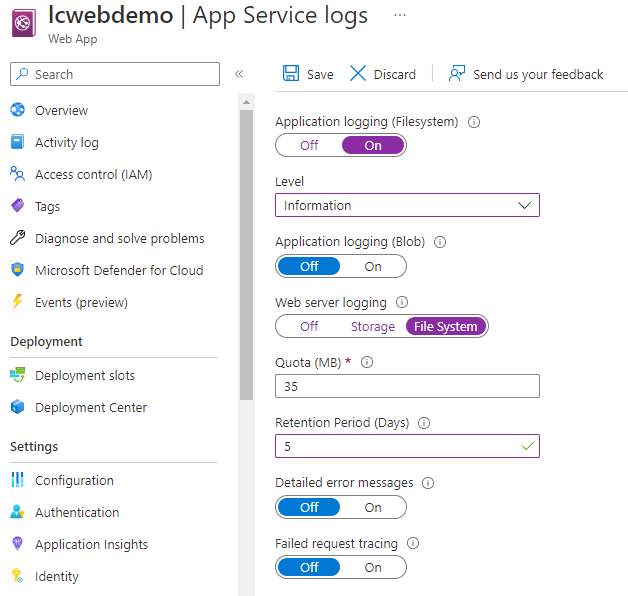
Task: Click the Application Insights lightbulb icon
Action: pos(18,544)
